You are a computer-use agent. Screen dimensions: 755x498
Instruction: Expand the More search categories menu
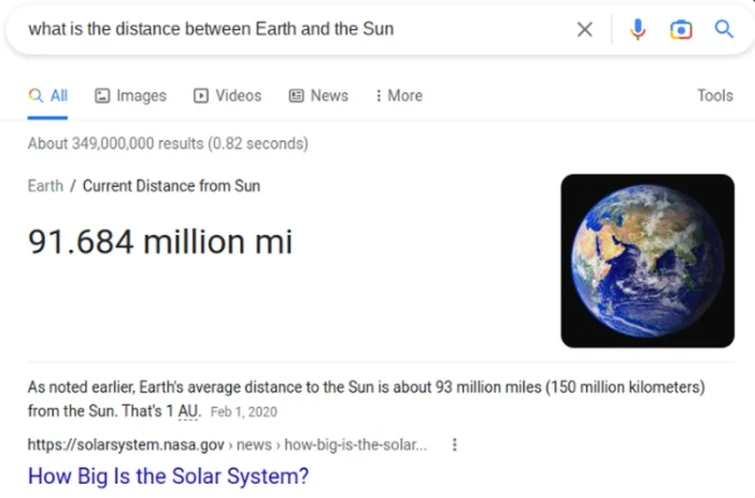click(x=399, y=96)
